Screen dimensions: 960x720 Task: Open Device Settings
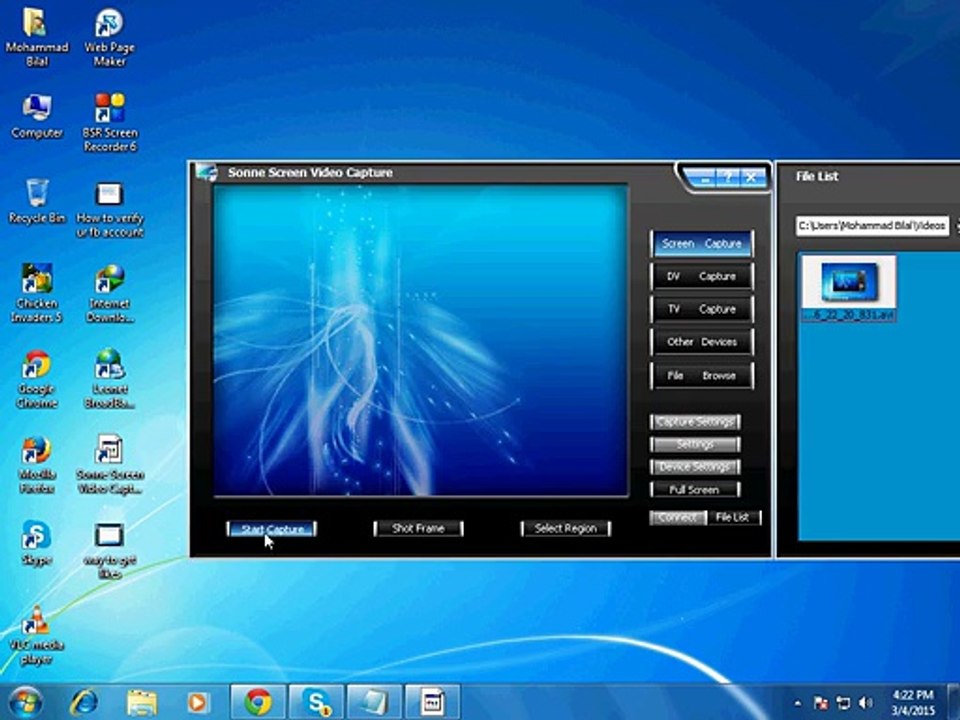695,467
